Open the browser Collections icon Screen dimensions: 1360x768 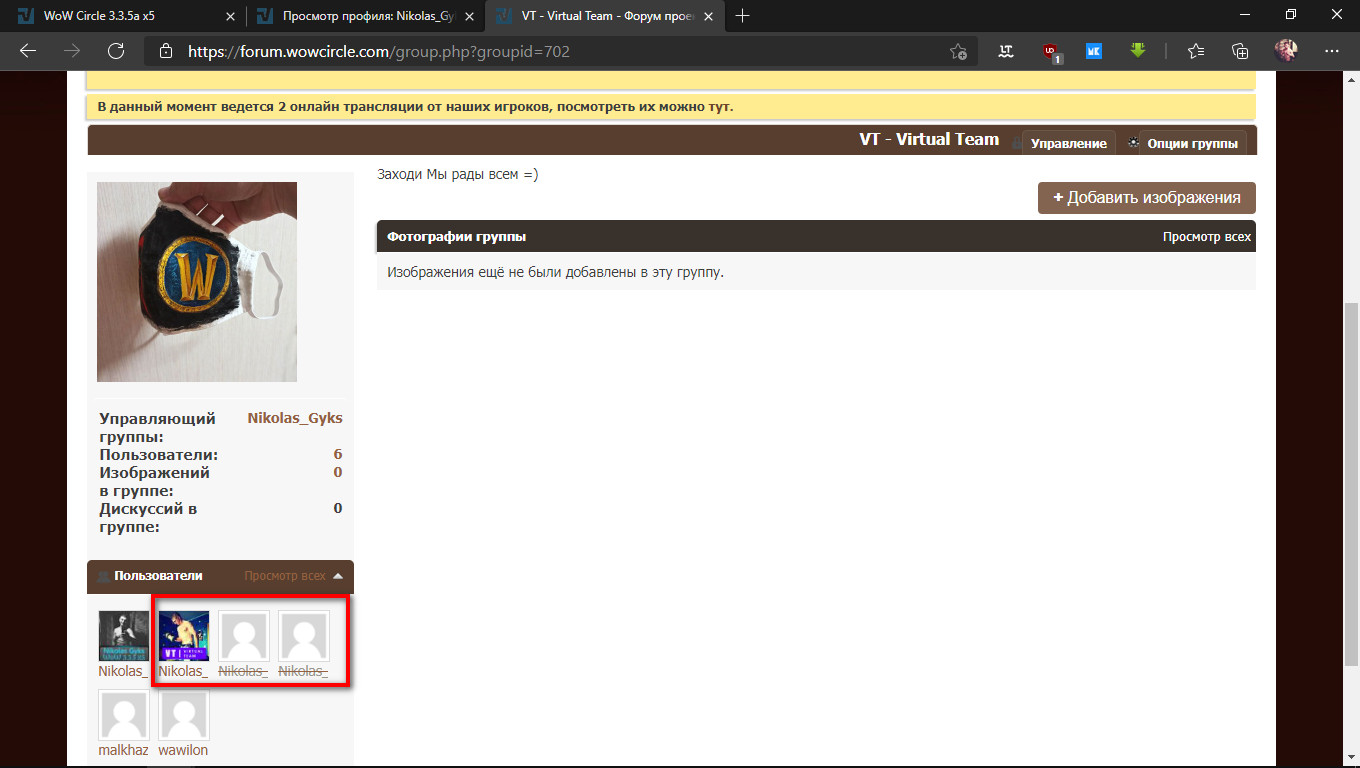tap(1240, 51)
